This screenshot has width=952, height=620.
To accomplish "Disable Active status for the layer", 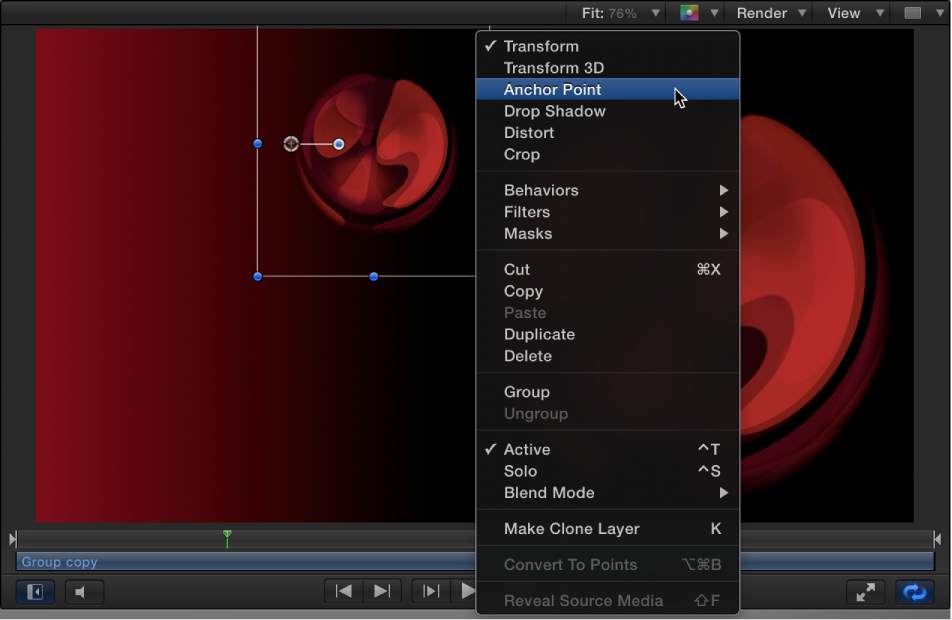I will point(527,449).
